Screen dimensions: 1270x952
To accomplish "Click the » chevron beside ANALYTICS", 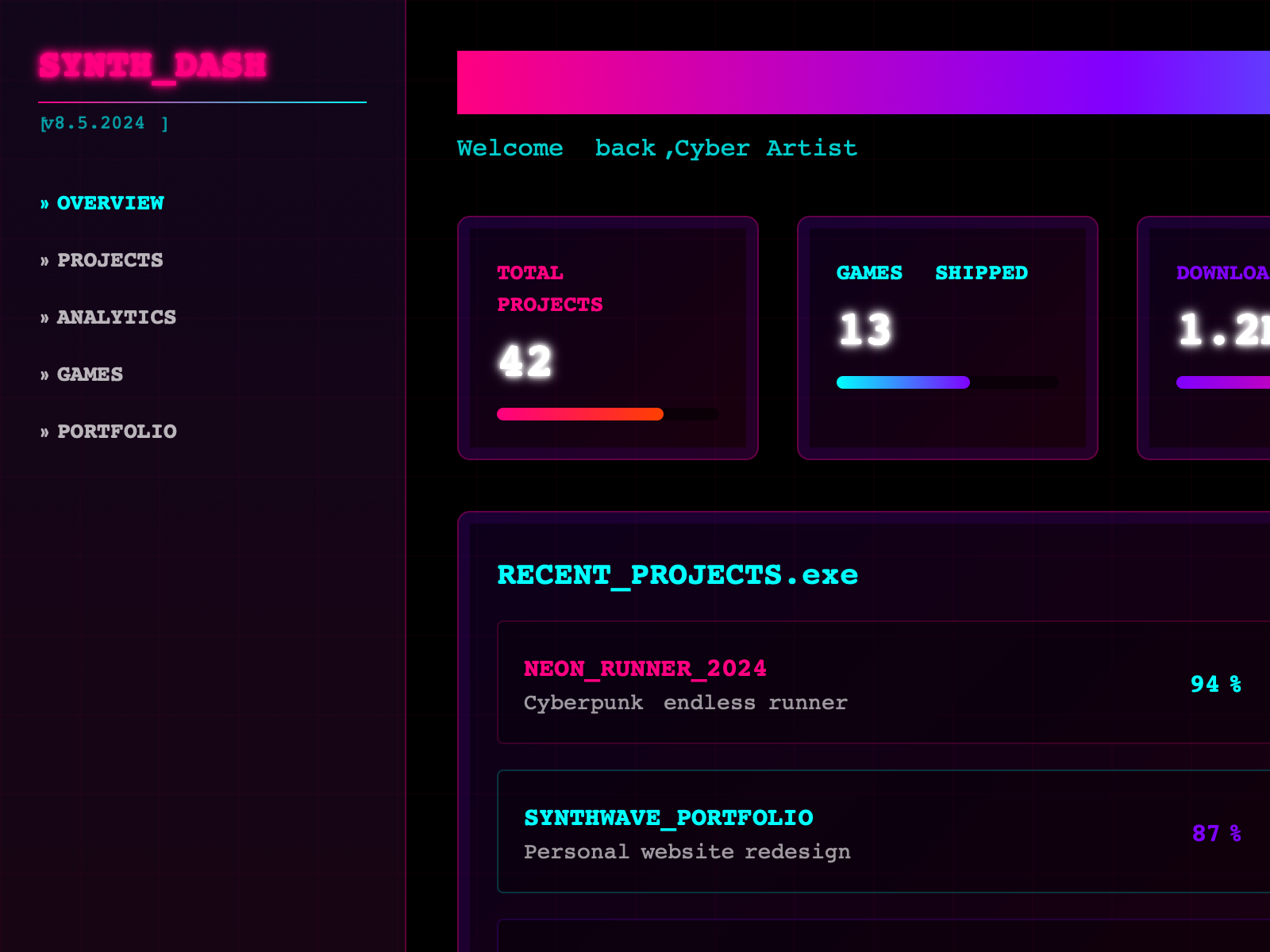I will click(x=44, y=317).
